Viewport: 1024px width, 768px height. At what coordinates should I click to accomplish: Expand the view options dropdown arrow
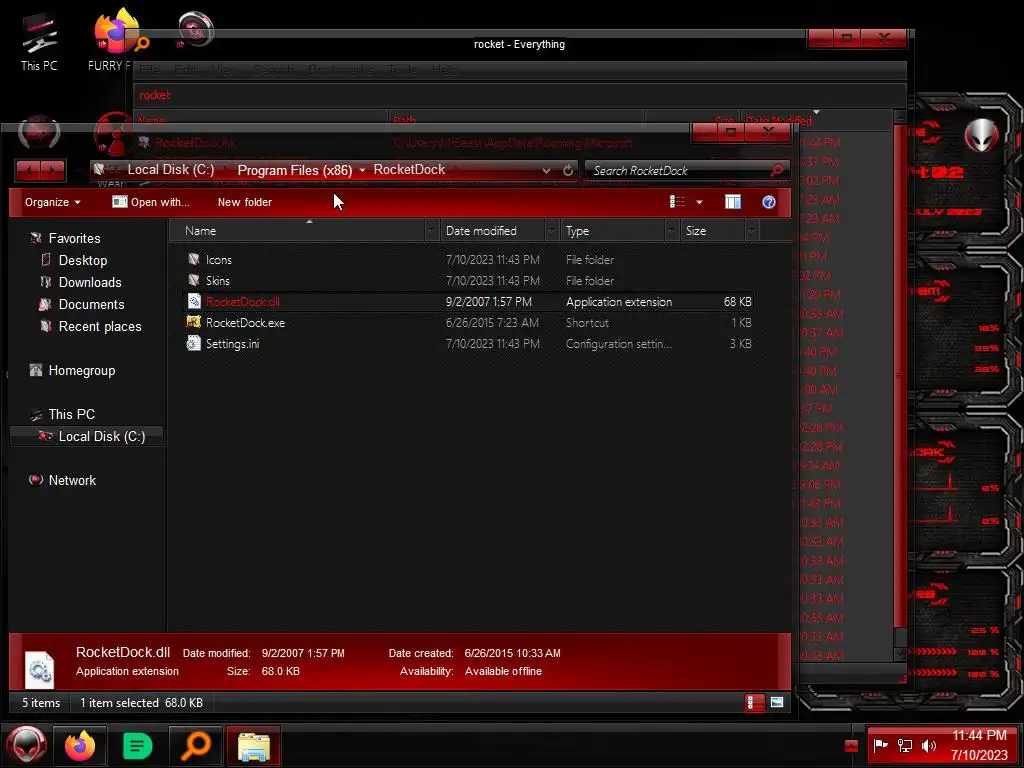click(699, 202)
